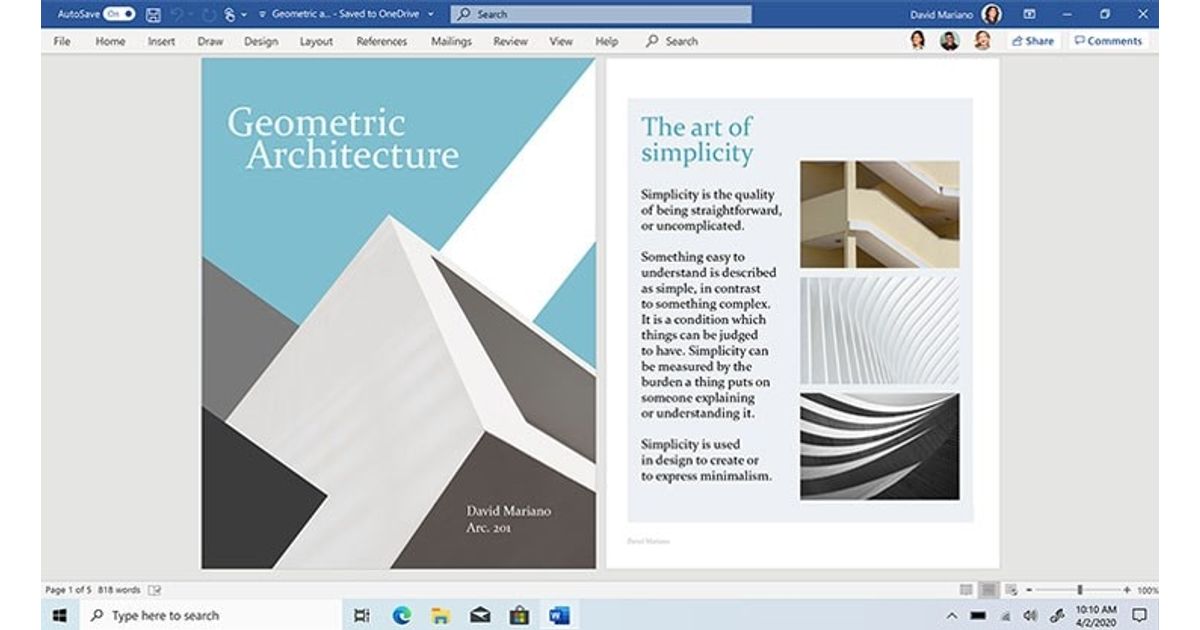Click the zoom in plus icon
This screenshot has height=630, width=1200.
click(1126, 590)
